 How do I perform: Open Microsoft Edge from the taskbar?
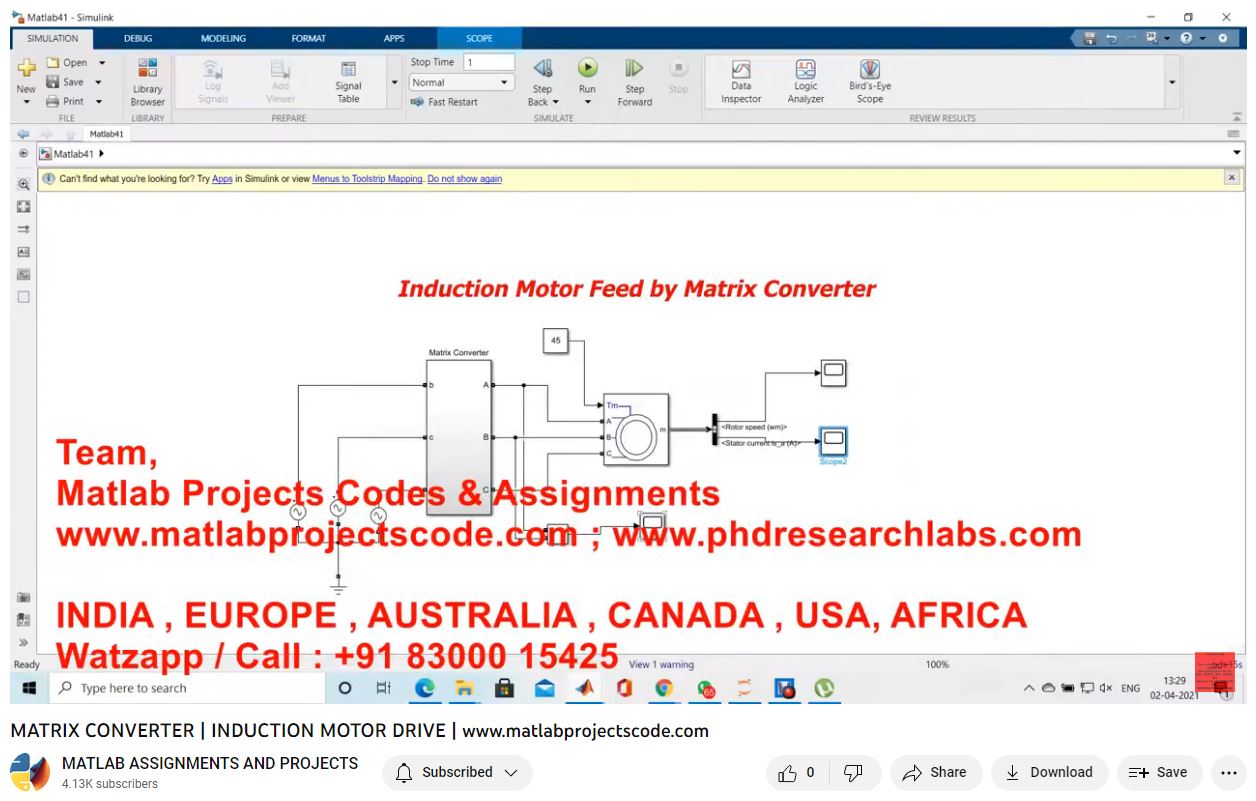425,688
